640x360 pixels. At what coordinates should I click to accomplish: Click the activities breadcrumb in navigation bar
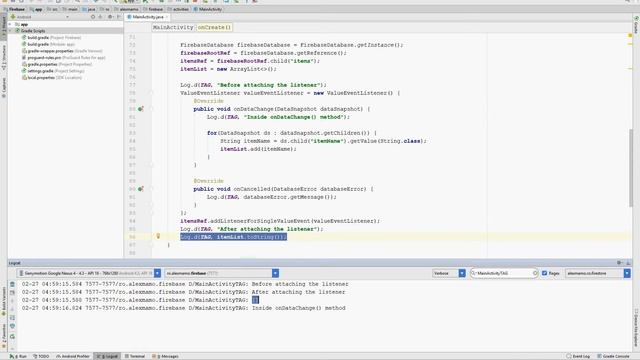178,9
